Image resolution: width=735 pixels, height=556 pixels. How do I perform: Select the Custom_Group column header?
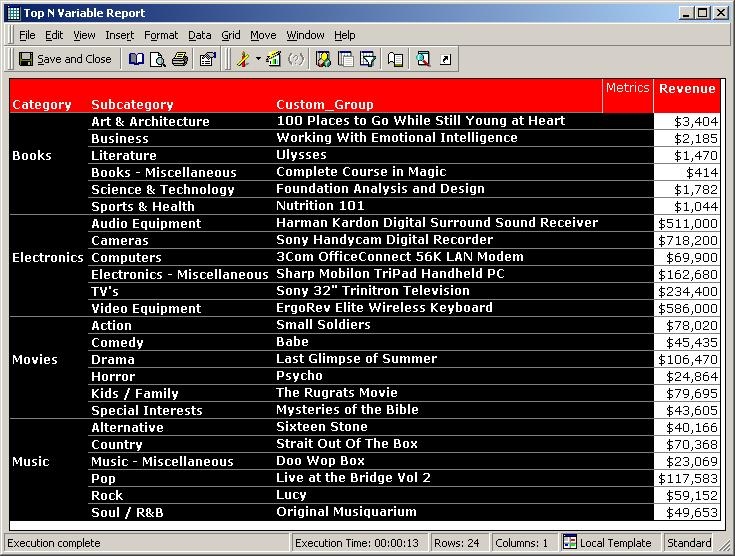pyautogui.click(x=325, y=104)
